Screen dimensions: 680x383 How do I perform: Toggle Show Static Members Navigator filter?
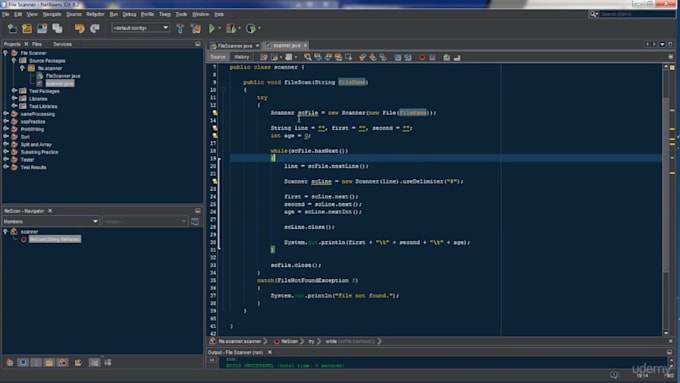click(36, 363)
